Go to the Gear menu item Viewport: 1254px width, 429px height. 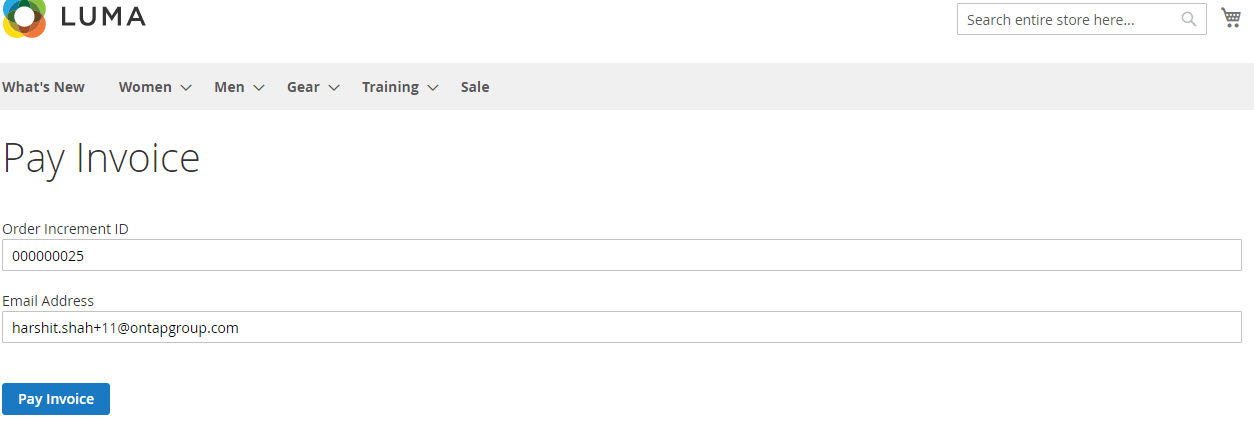(303, 87)
